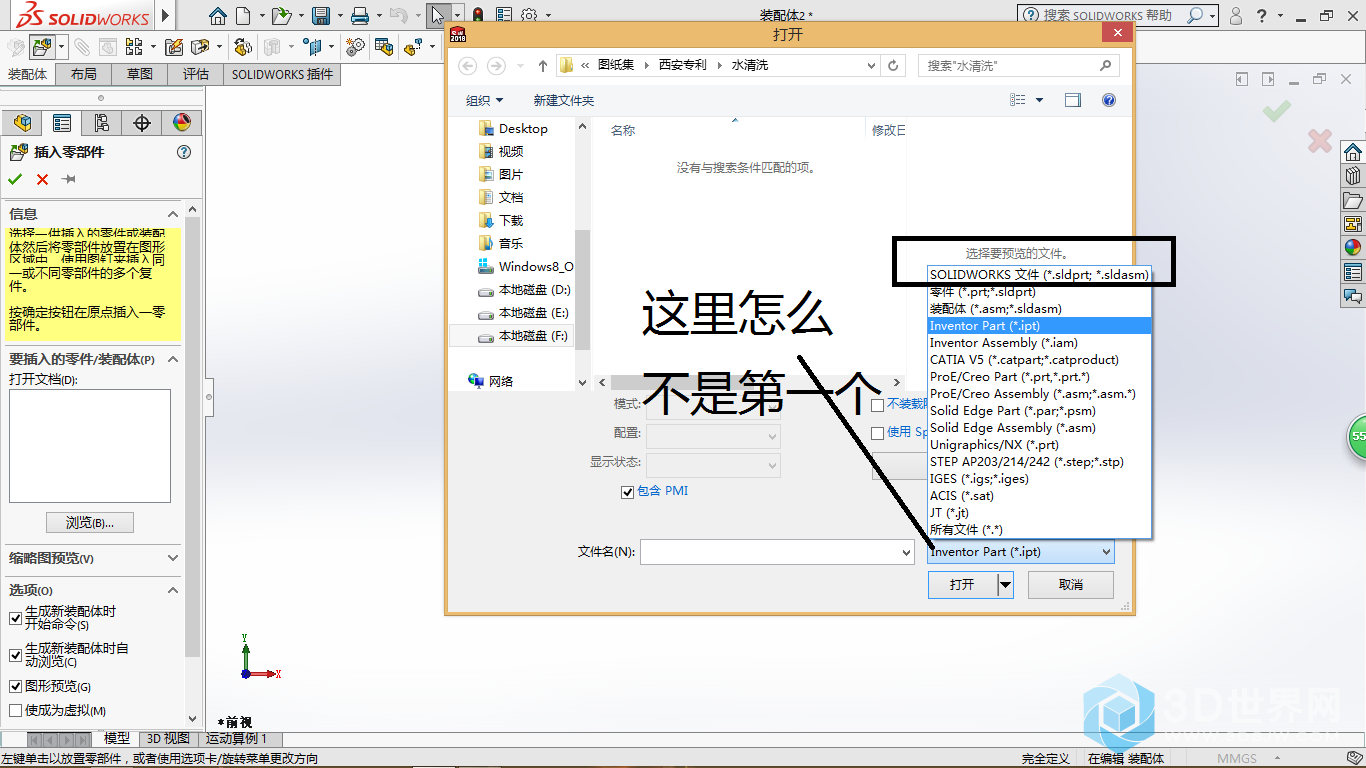The image size is (1366, 768).
Task: Open Appearances color ball in task pane
Action: pos(1352,247)
